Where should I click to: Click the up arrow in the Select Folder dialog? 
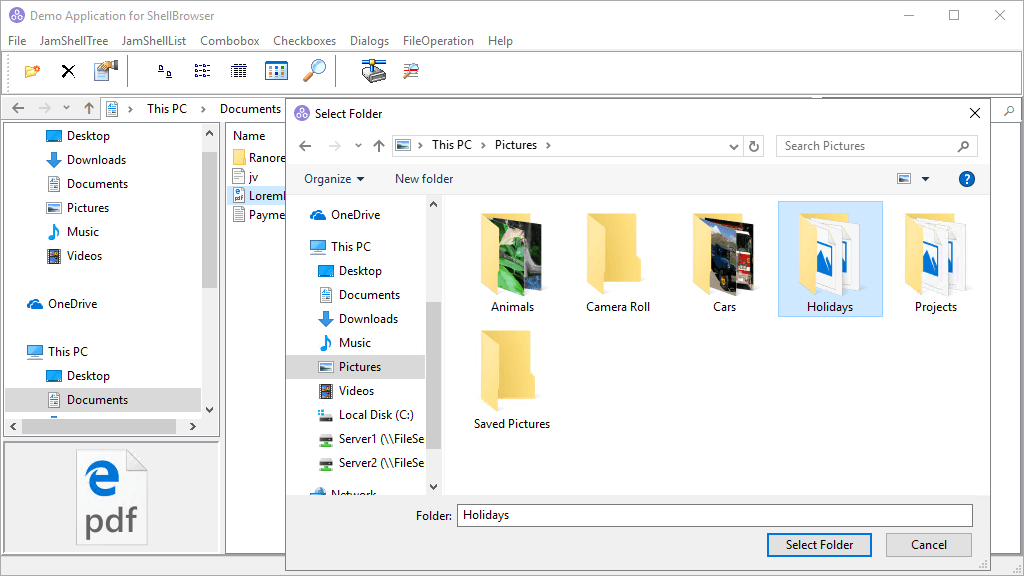pos(379,145)
